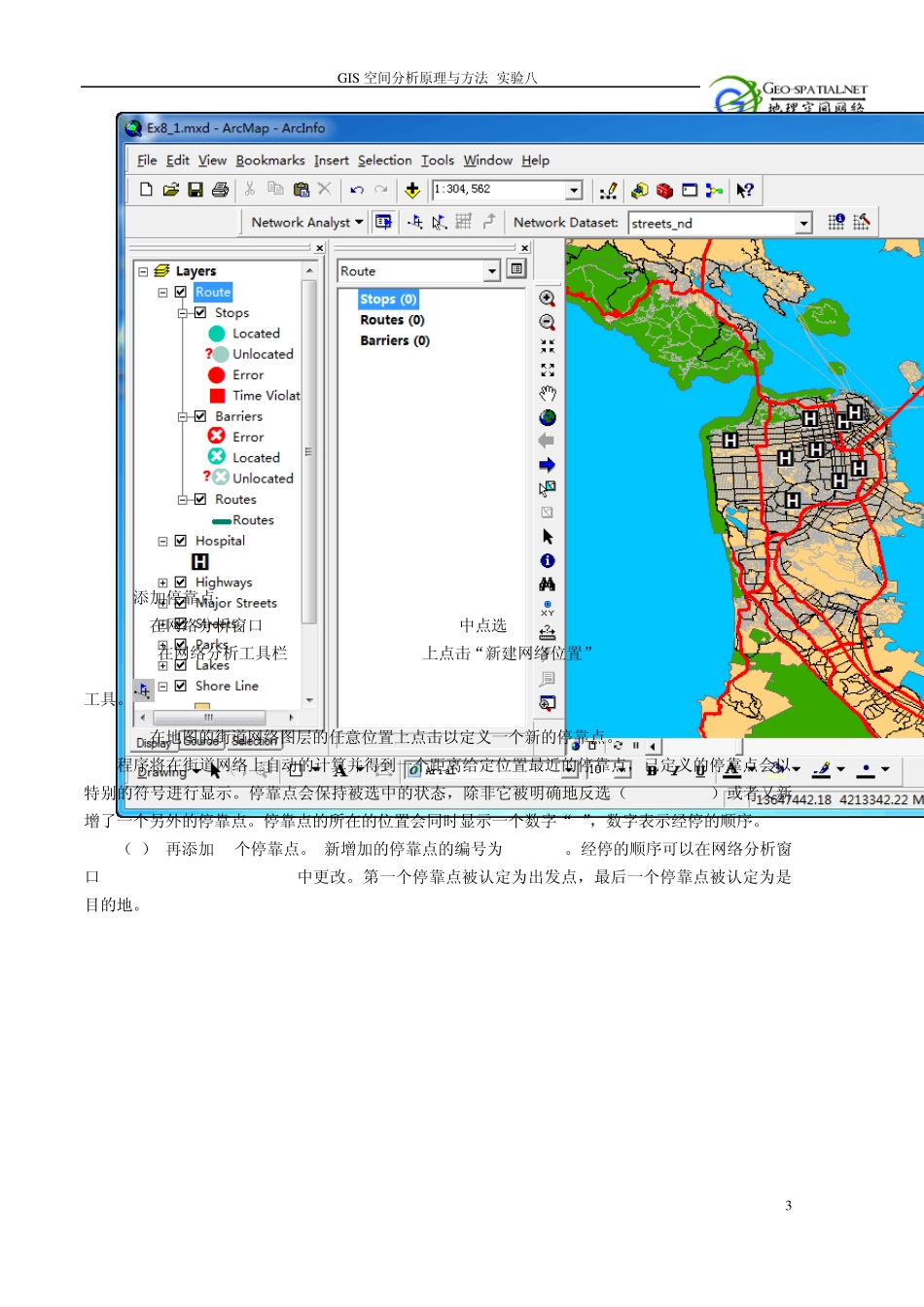Click the Full Extent globe icon

[548, 417]
